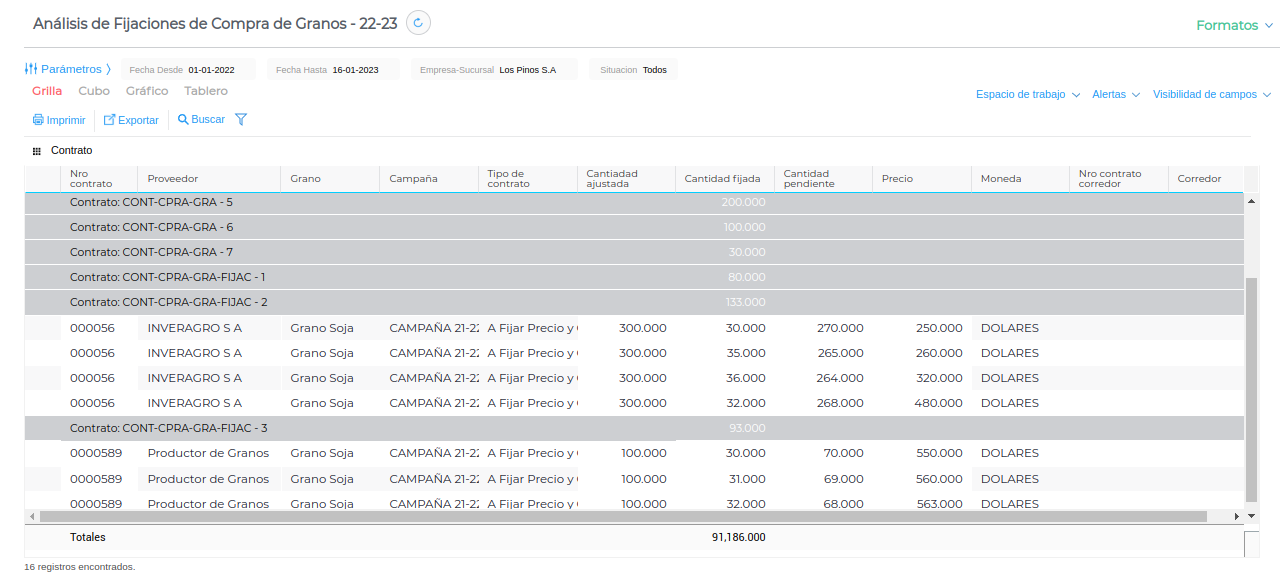Select fixed quantity cell 36.000
The width and height of the screenshot is (1287, 581).
point(725,378)
